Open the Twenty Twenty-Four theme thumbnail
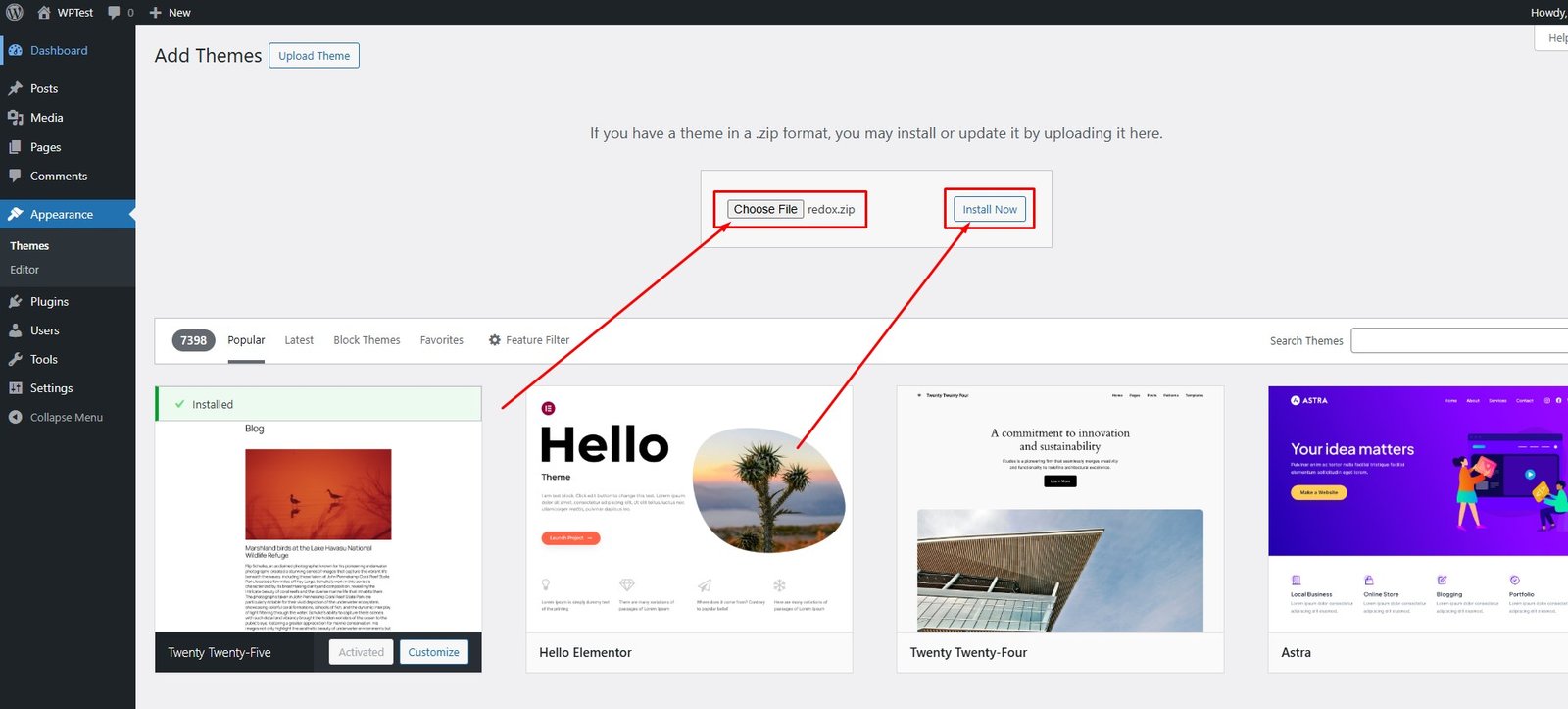The width and height of the screenshot is (1568, 709). pyautogui.click(x=1059, y=509)
